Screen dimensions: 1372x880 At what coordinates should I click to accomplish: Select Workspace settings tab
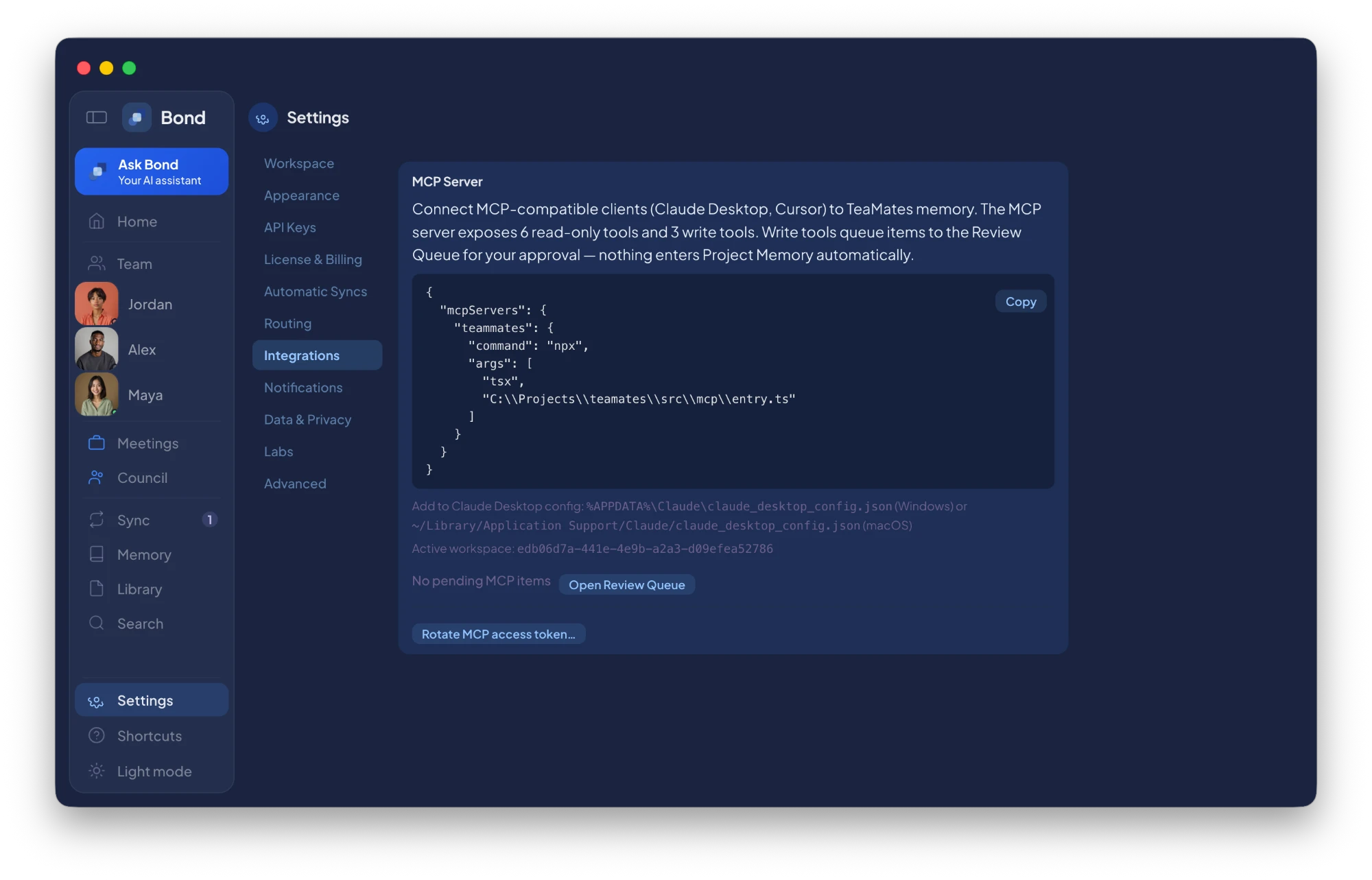[x=317, y=163]
